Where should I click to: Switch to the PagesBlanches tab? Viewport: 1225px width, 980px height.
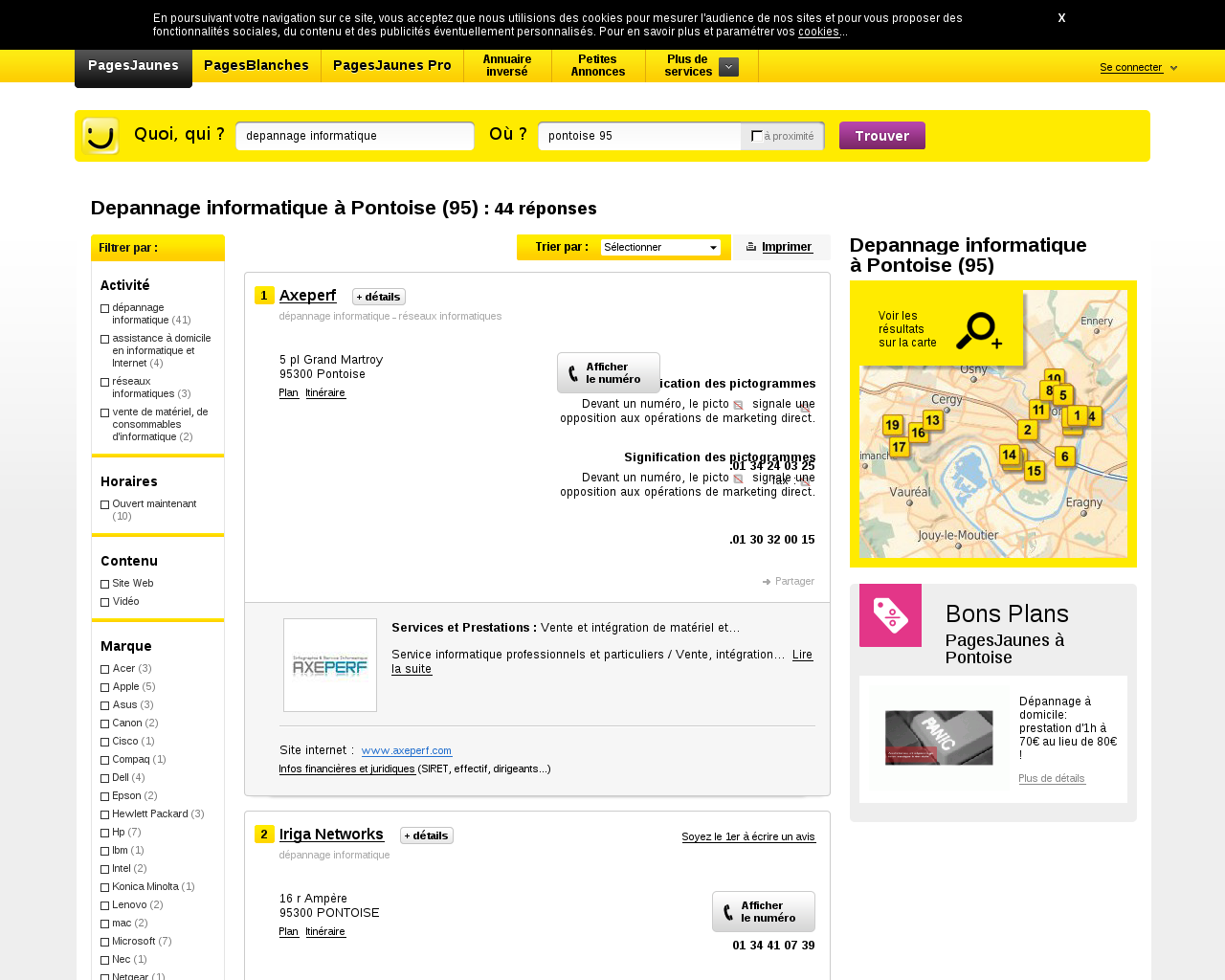[x=256, y=66]
